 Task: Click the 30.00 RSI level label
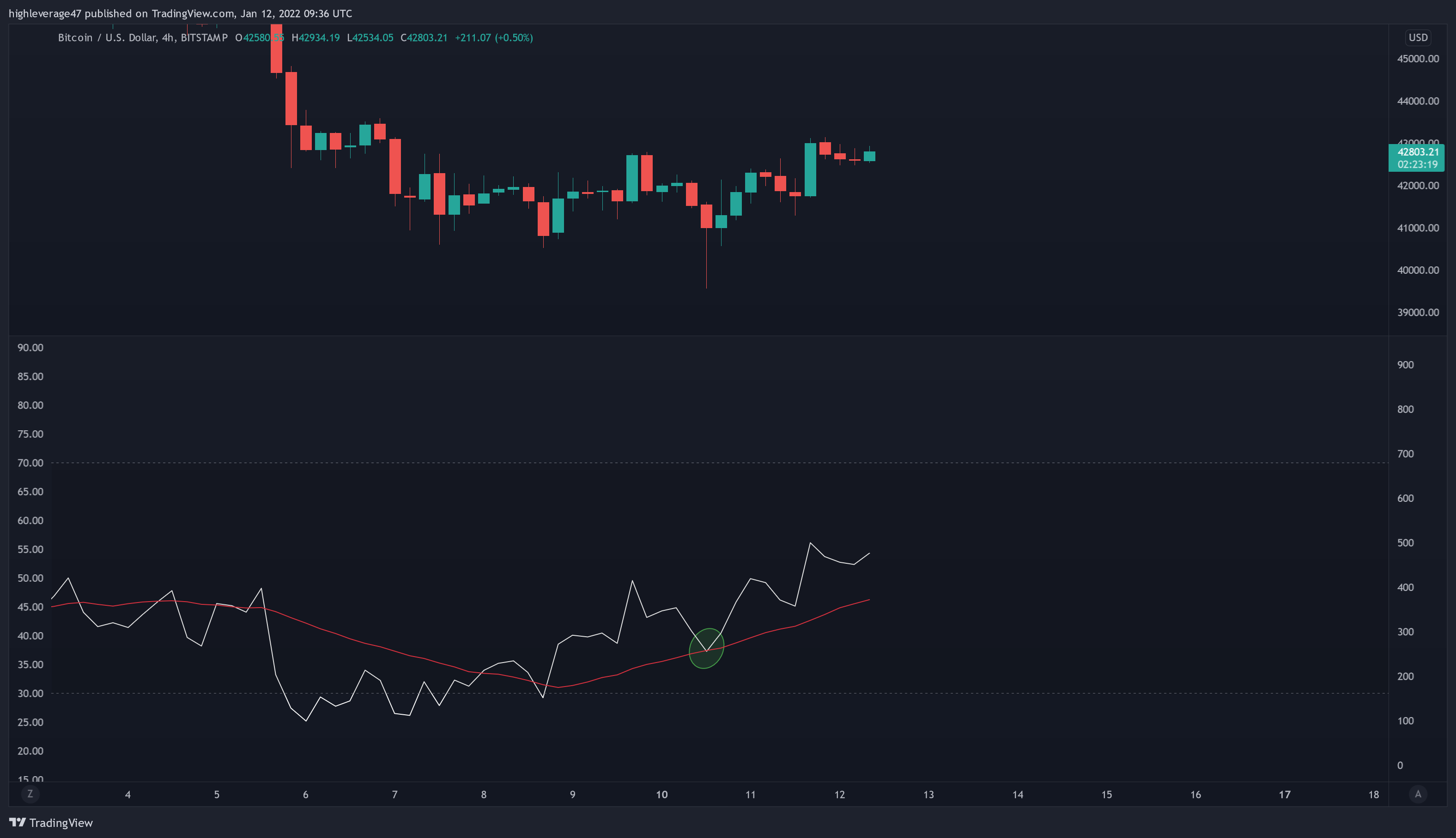click(30, 693)
